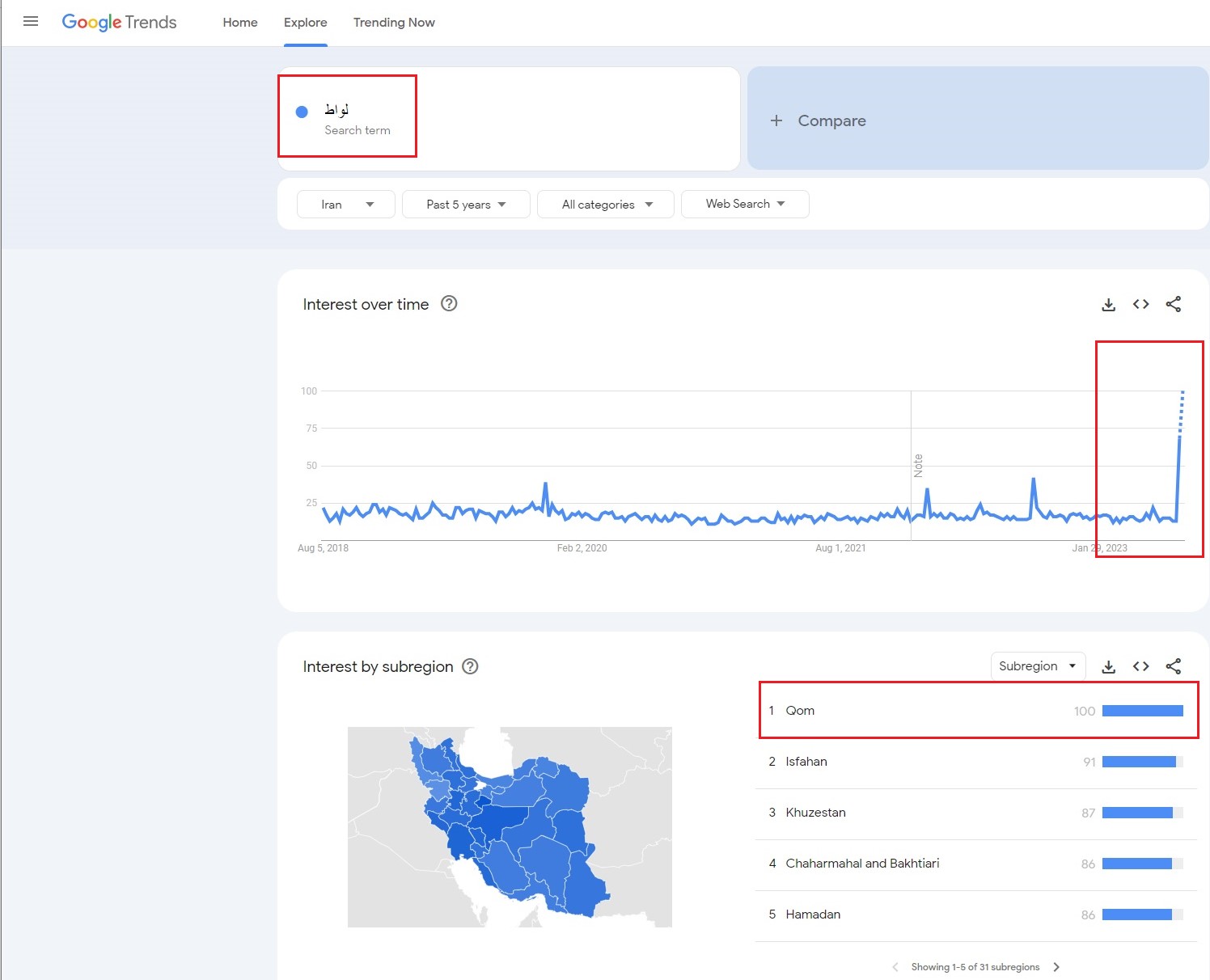Viewport: 1210px width, 980px height.
Task: Open help for Interest by subregion
Action: click(x=470, y=666)
